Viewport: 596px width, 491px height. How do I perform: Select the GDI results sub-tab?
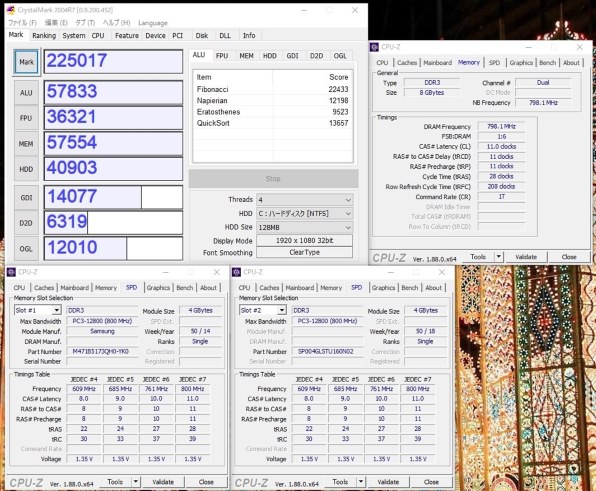pos(292,56)
